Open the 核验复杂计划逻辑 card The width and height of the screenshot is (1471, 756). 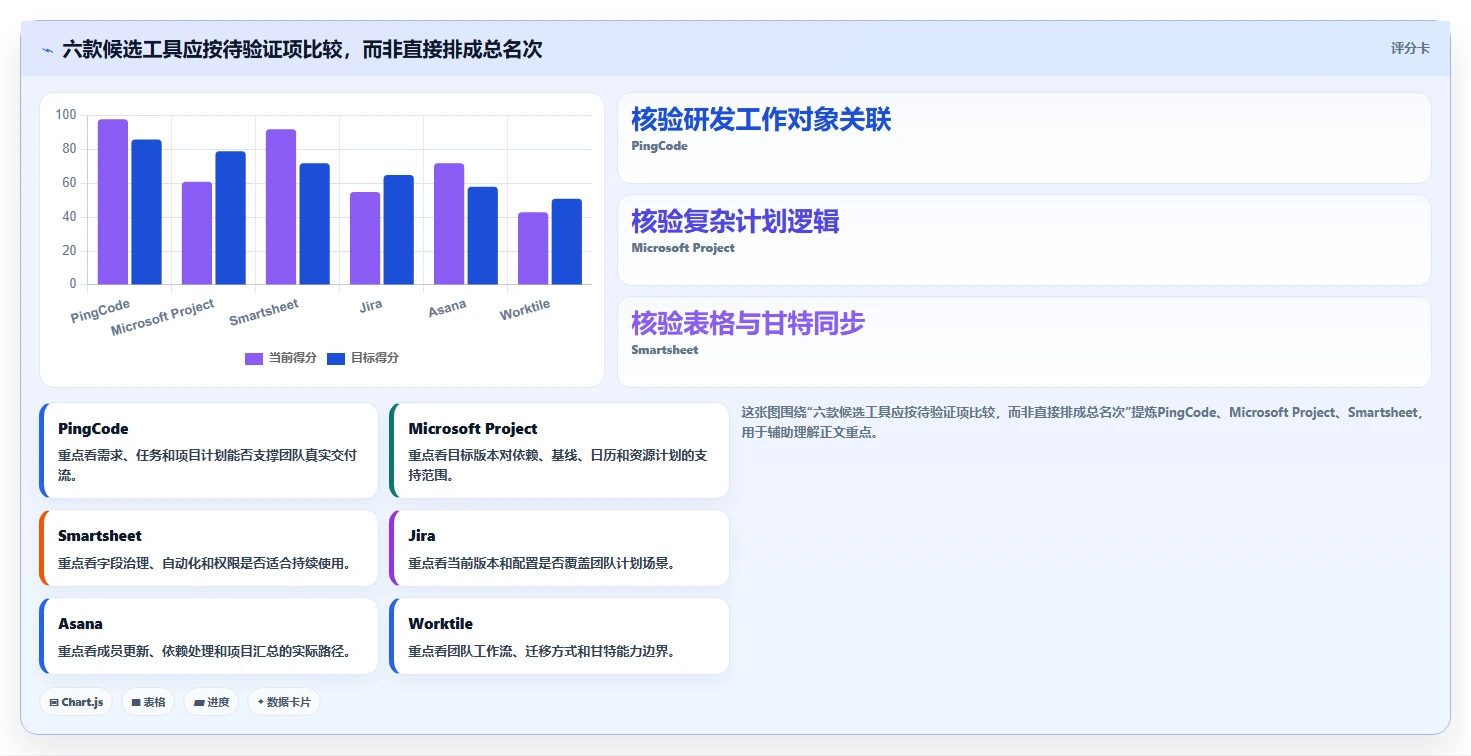(1024, 240)
